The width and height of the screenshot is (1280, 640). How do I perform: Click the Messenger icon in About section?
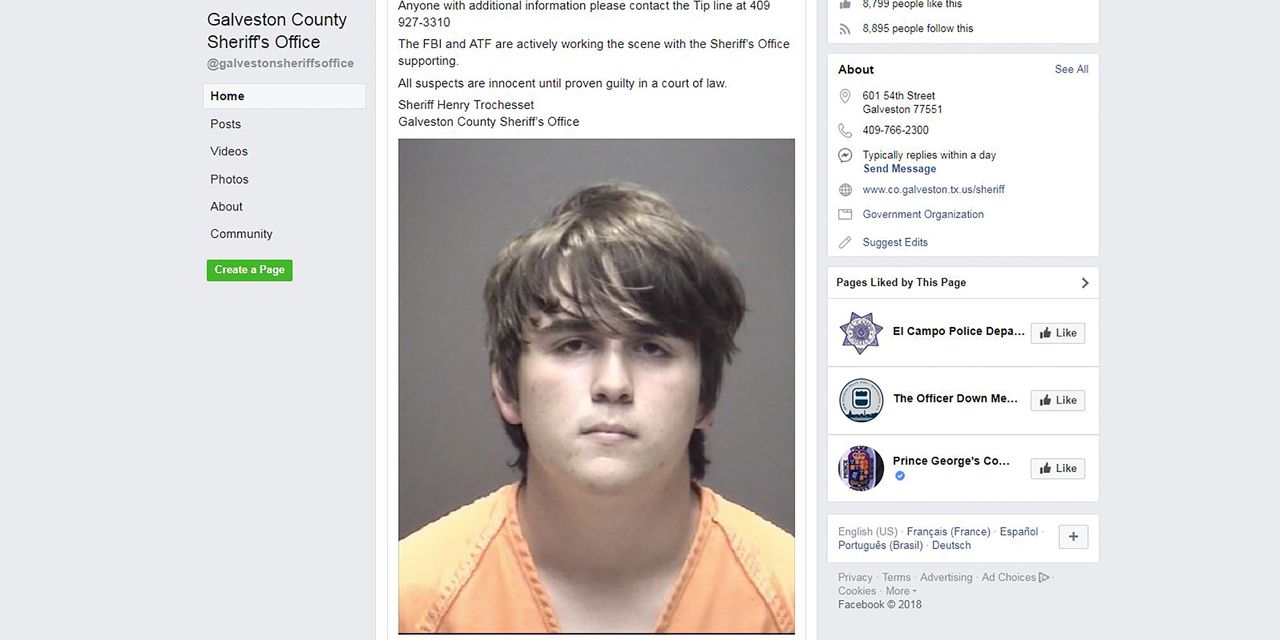845,156
